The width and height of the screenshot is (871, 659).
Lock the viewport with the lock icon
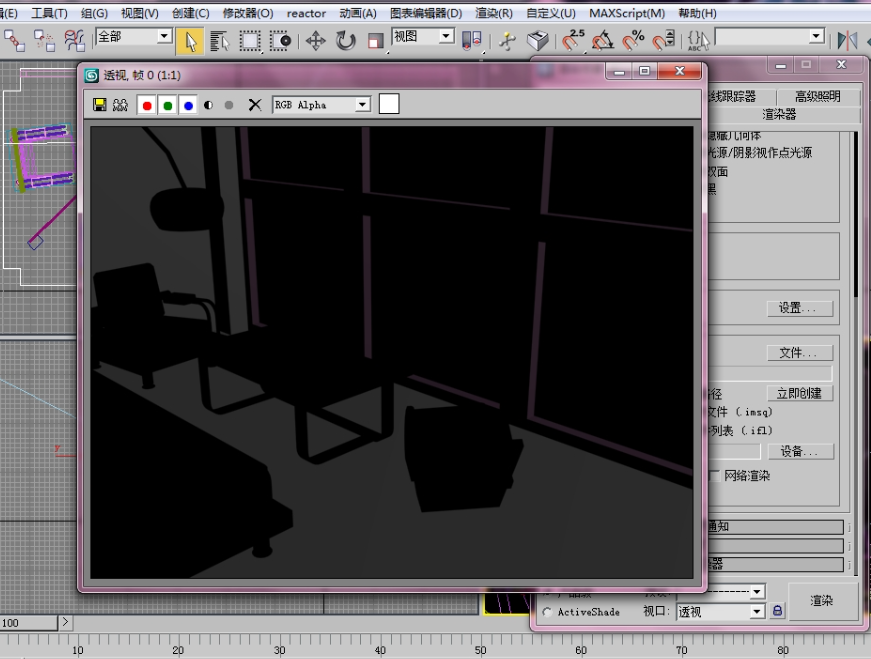coord(778,611)
